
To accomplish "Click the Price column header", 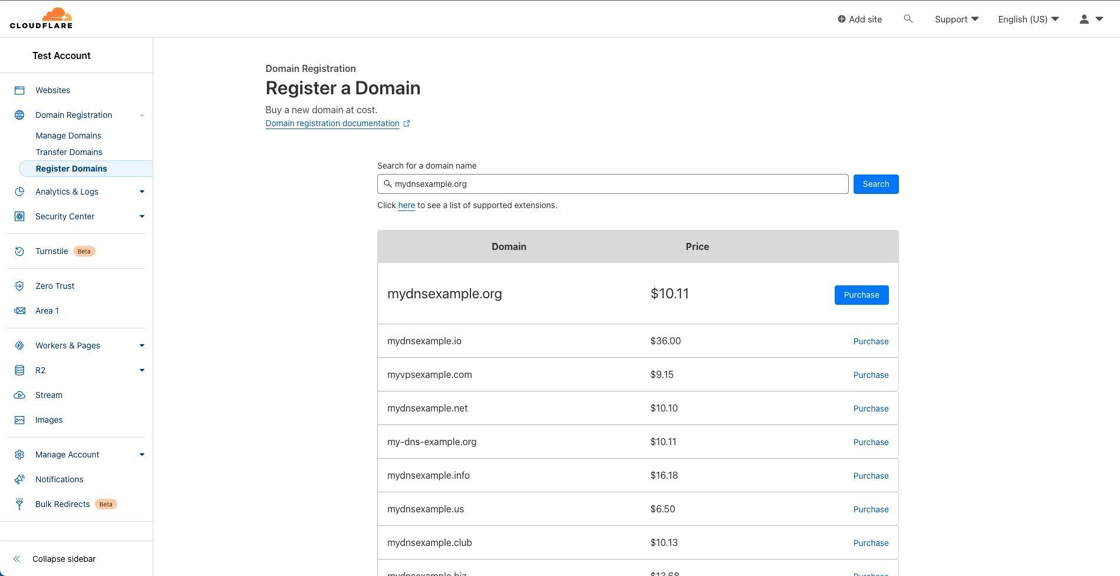I will click(697, 247).
